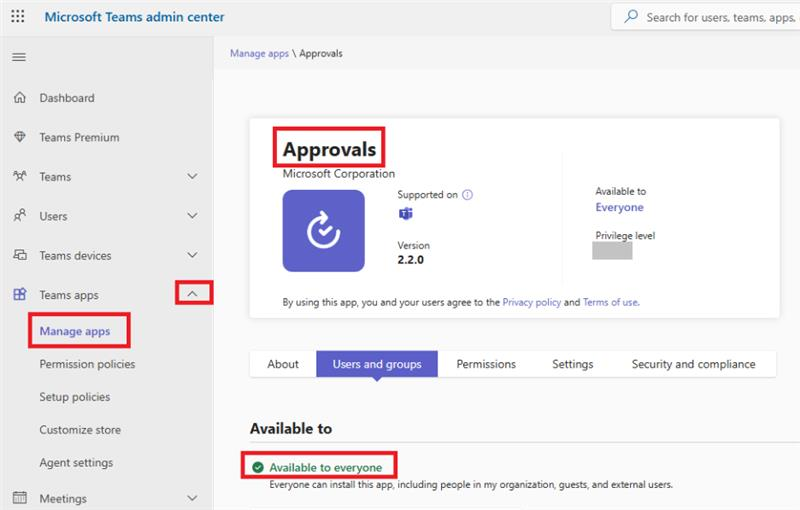
Task: Click the Microsoft Corporation publisher text
Action: (x=339, y=174)
